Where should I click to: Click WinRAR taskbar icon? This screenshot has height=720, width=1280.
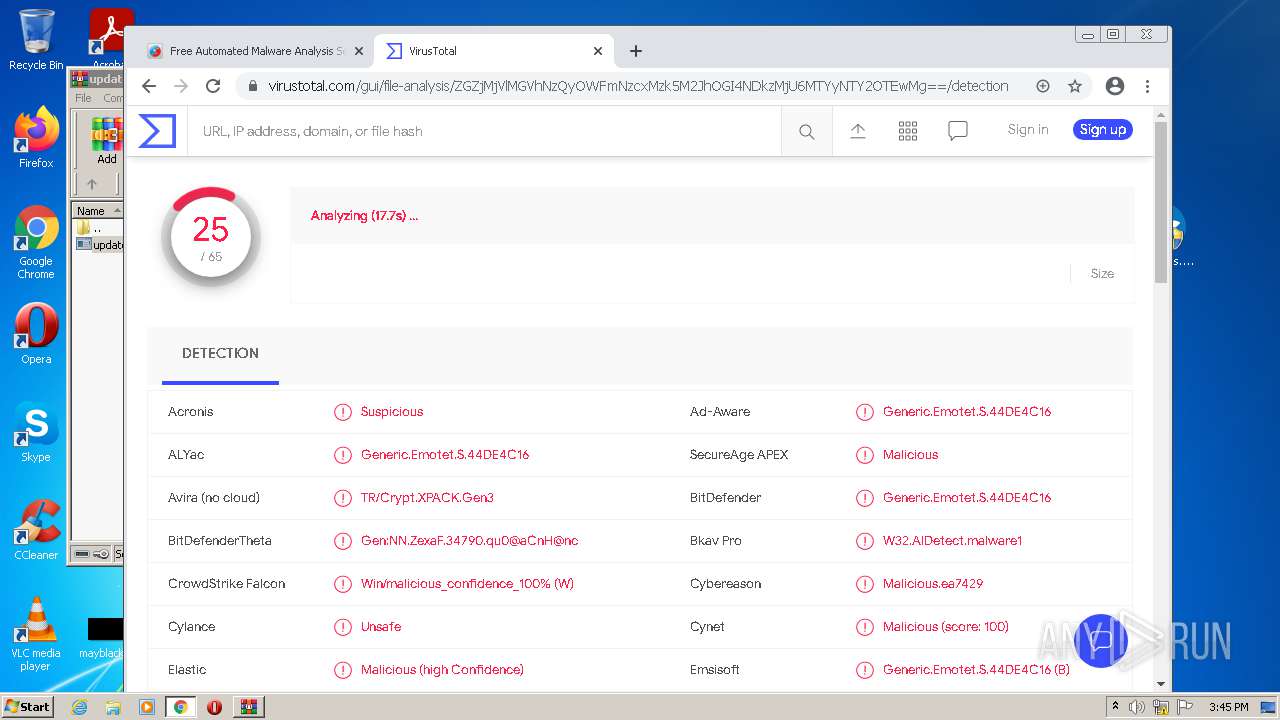click(x=248, y=707)
